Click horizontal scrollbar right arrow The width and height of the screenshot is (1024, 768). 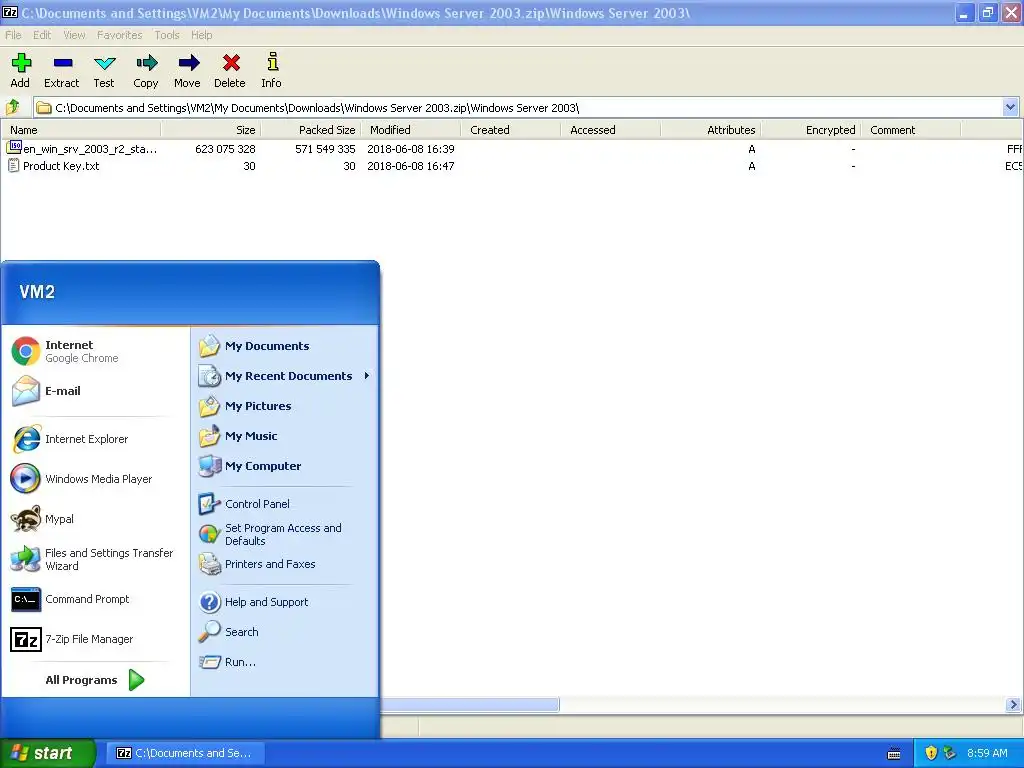coord(1013,705)
